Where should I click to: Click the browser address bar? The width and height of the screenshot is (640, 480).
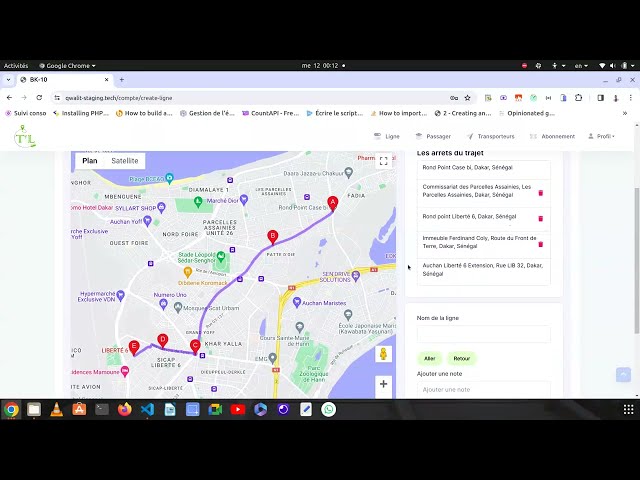253,98
